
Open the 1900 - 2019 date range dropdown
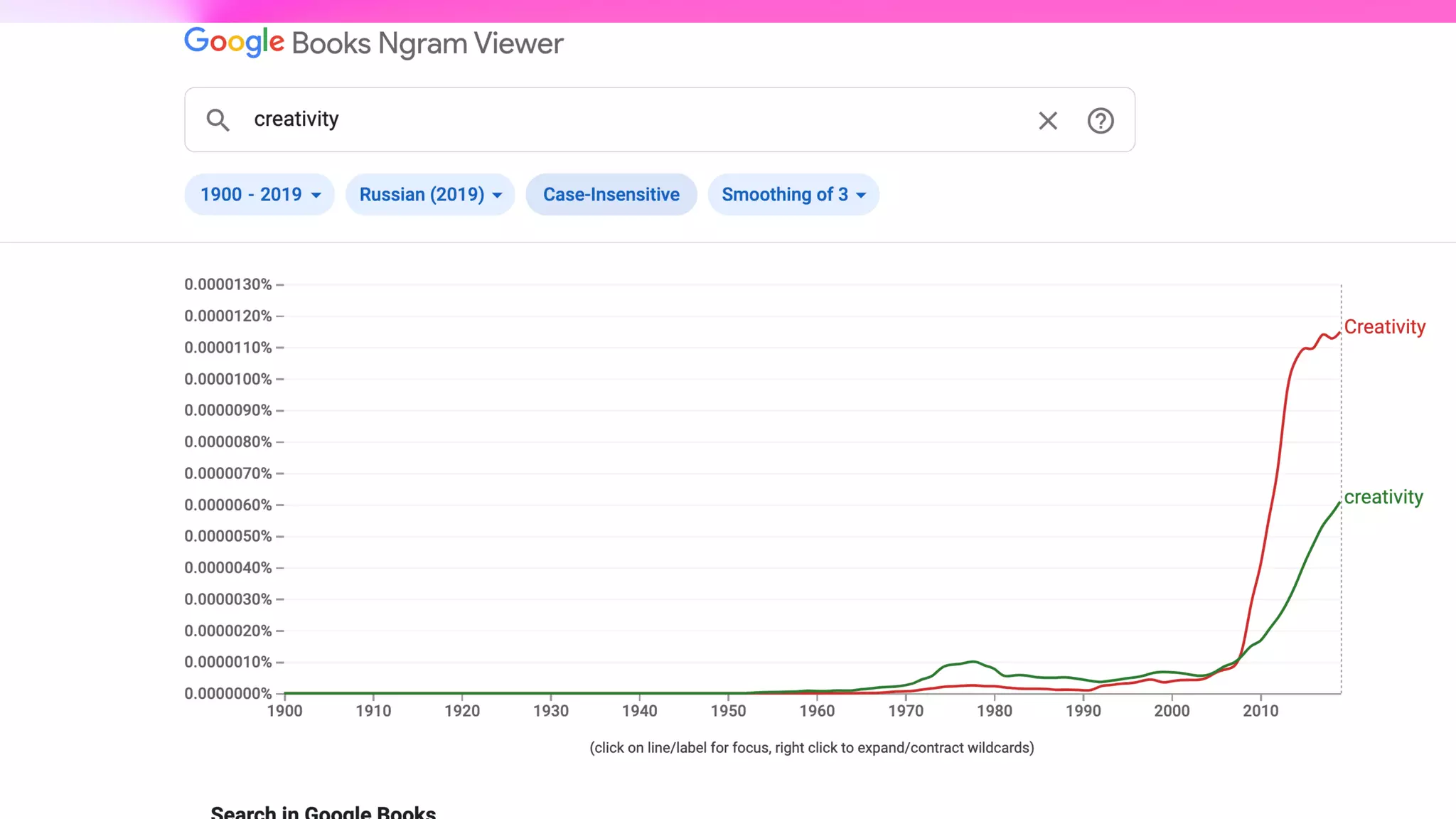click(250, 195)
